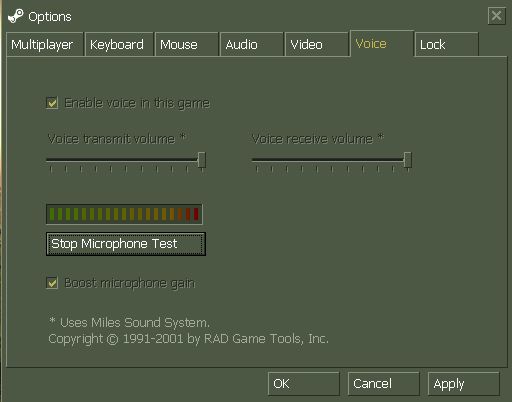
Task: Close the Options dialog with the X button
Action: point(496,16)
